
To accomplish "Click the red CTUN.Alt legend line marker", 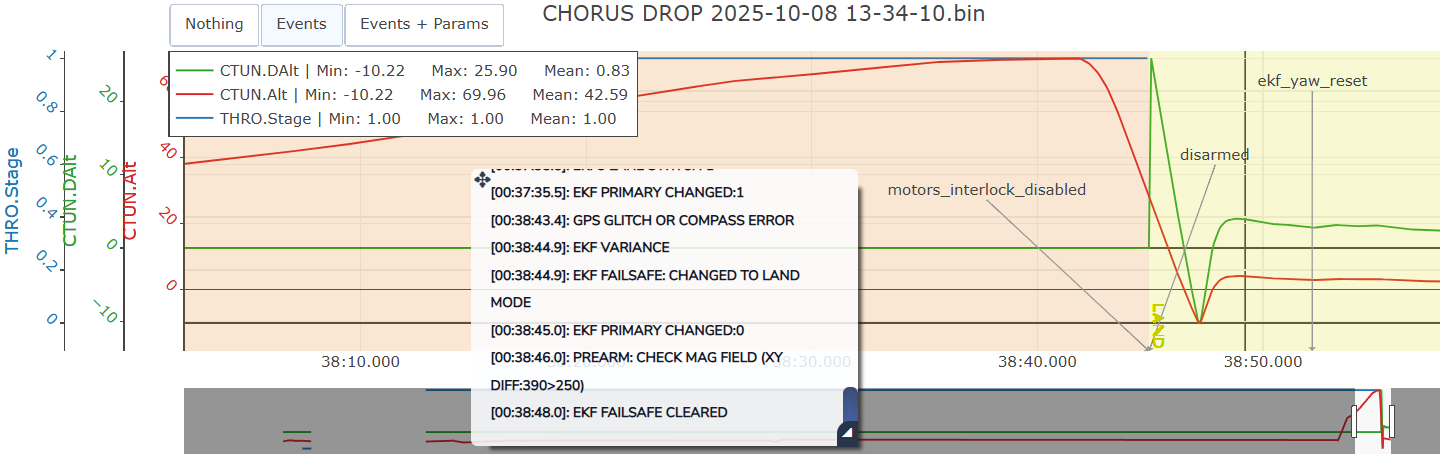I will [x=194, y=95].
